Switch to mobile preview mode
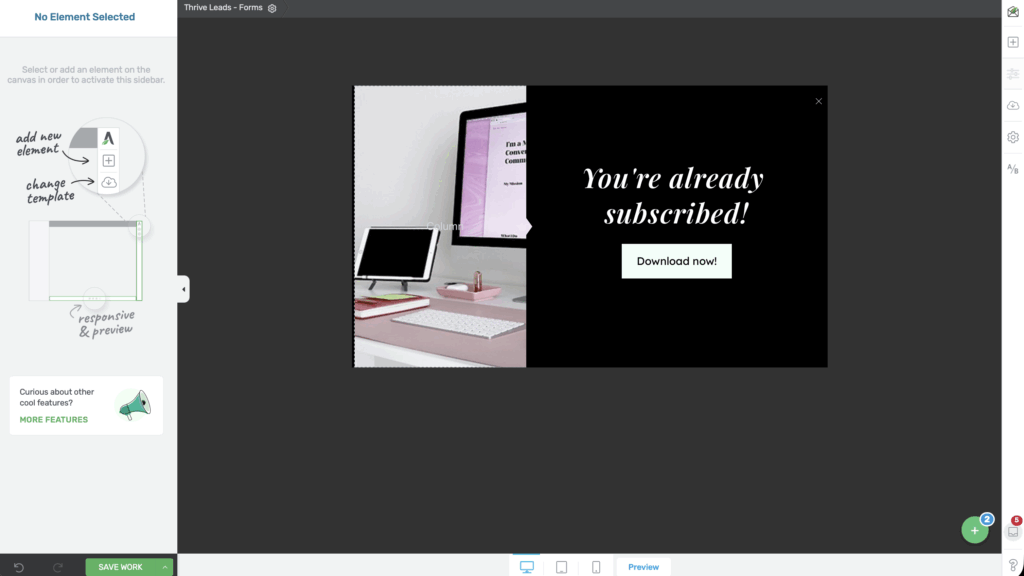 point(596,567)
